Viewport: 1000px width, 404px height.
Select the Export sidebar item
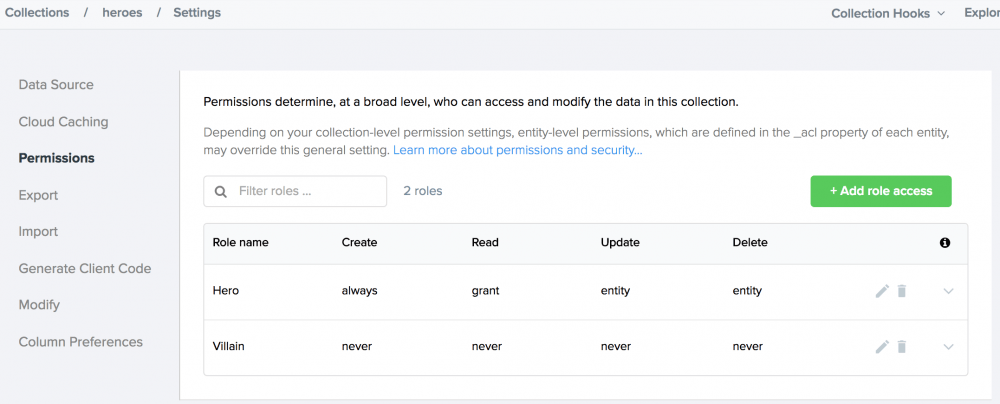[38, 195]
